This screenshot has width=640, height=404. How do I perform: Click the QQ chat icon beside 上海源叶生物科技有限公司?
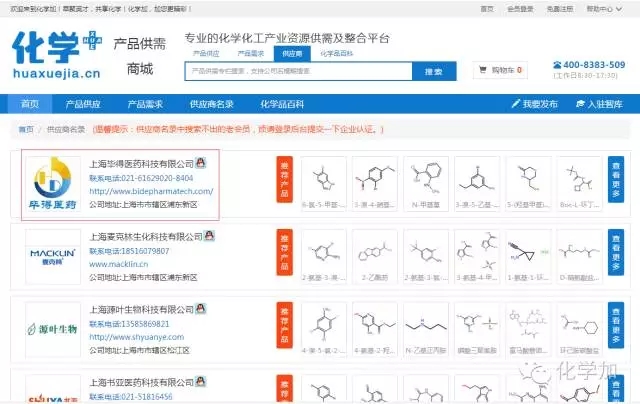point(194,310)
